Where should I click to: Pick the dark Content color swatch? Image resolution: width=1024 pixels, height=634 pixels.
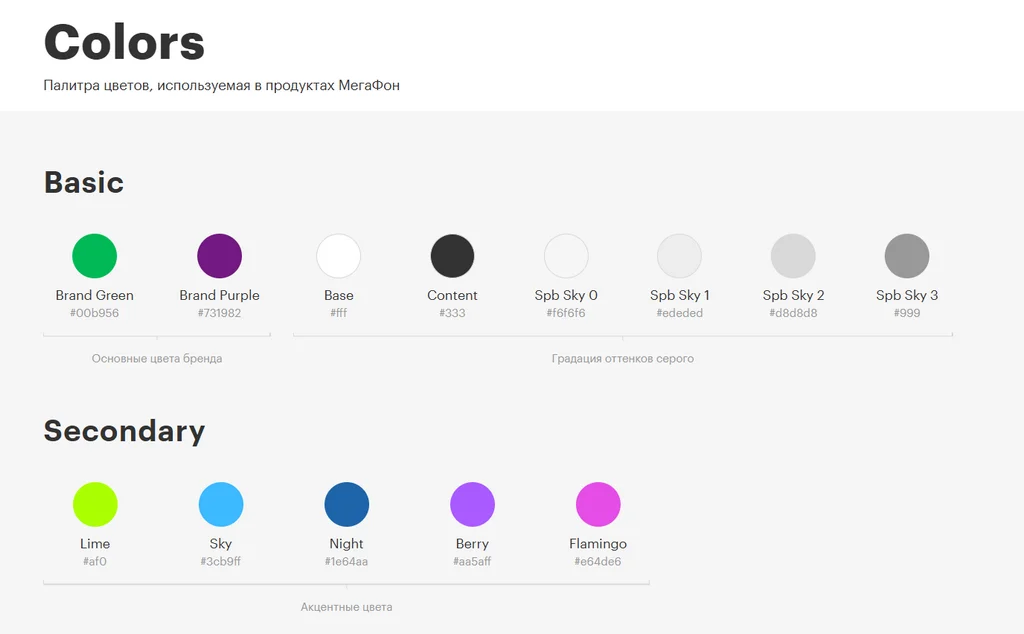pyautogui.click(x=452, y=256)
